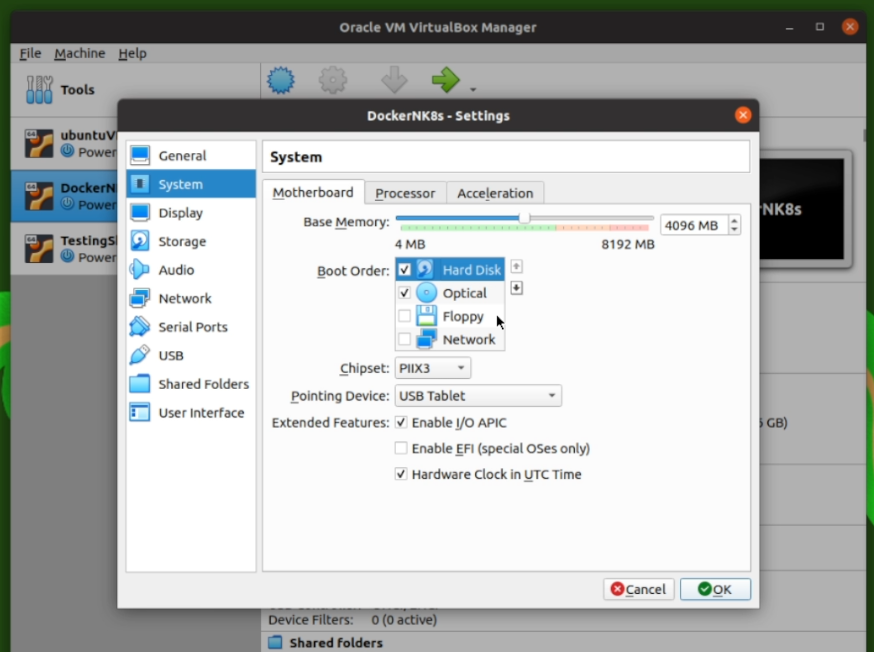Viewport: 874px width, 652px height.
Task: Enable the Floppy boot option
Action: coord(405,316)
